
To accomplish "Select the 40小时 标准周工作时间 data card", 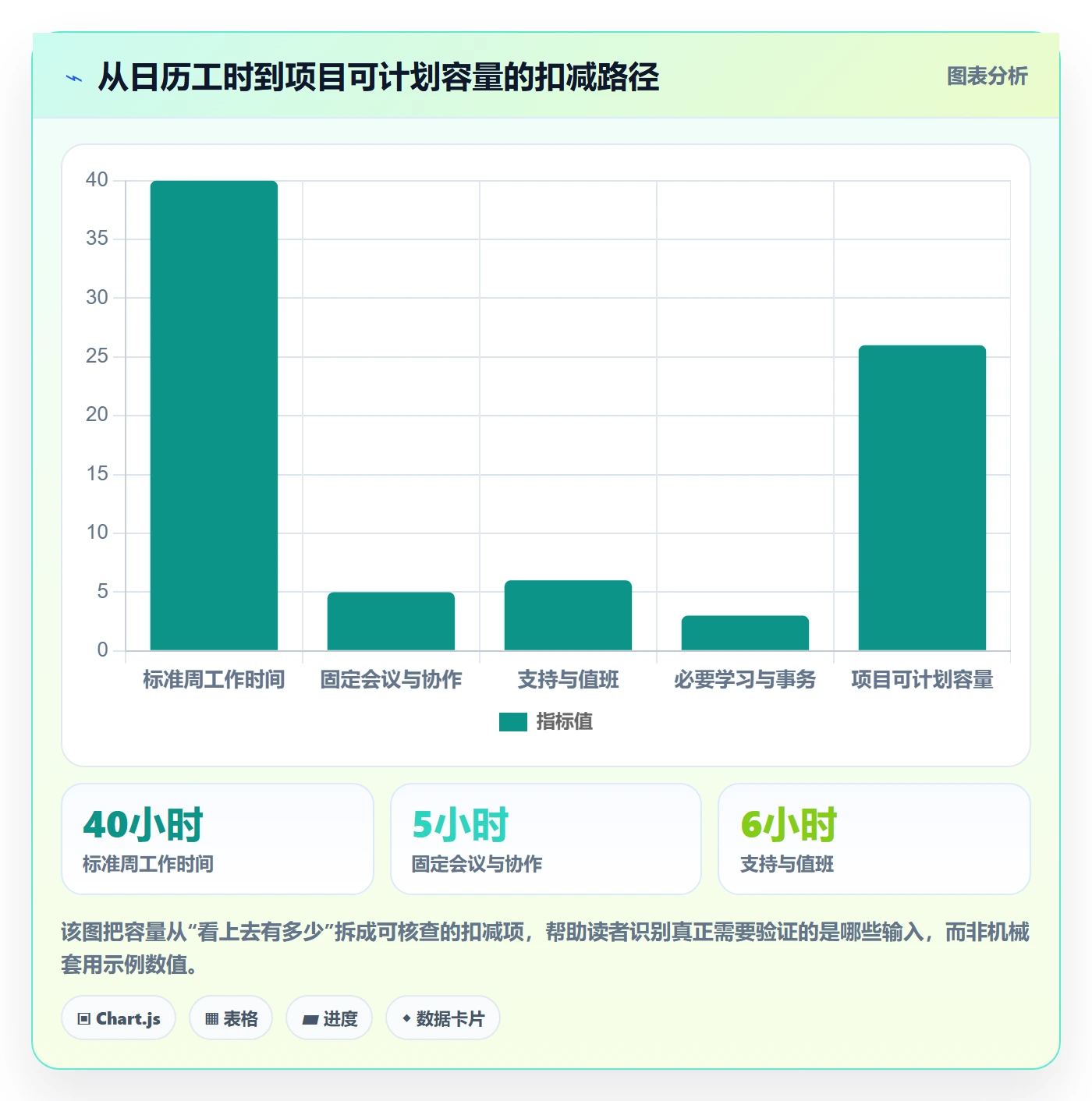I will click(218, 839).
